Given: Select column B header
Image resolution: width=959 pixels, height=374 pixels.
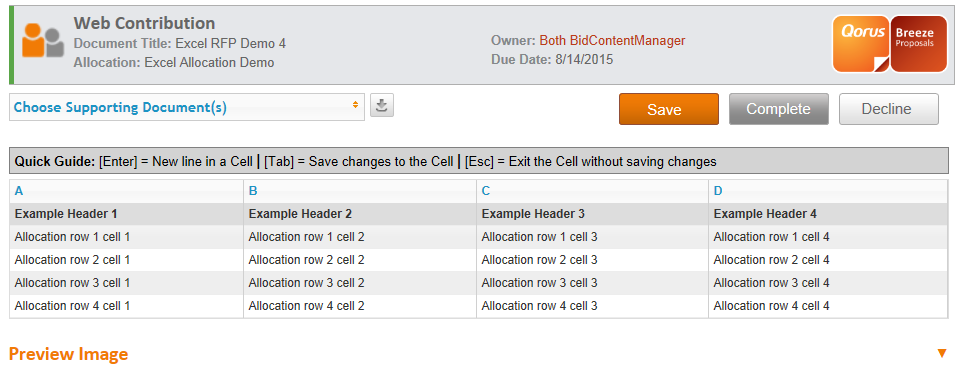Looking at the screenshot, I should pos(360,191).
